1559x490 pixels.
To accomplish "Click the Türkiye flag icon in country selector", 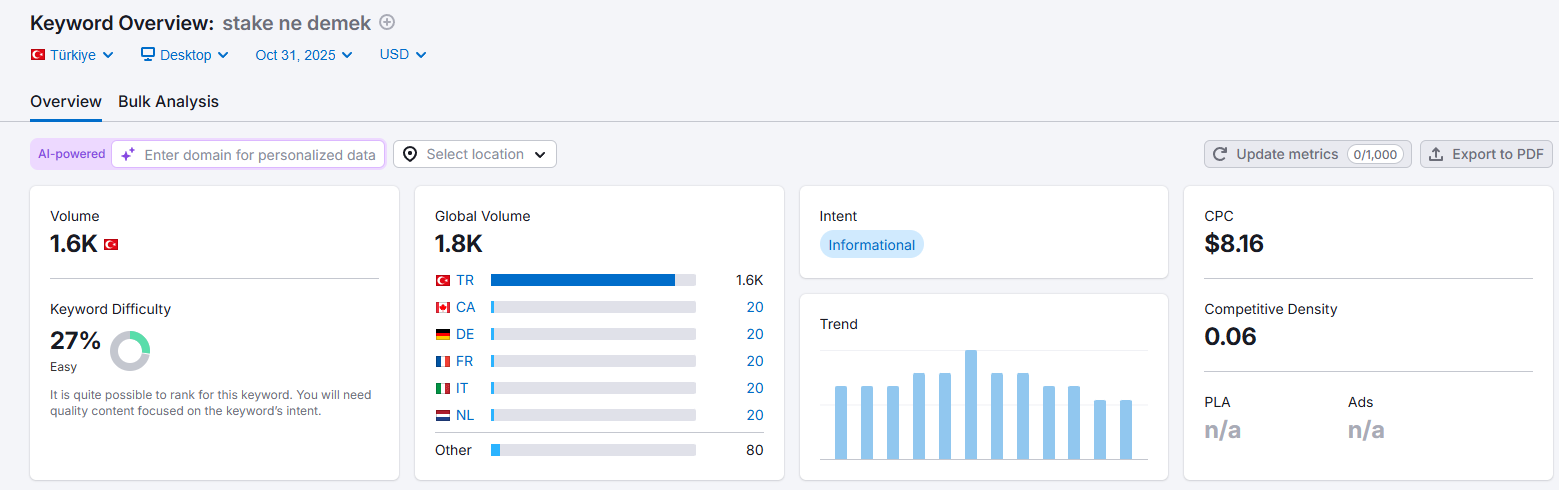I will [x=38, y=55].
